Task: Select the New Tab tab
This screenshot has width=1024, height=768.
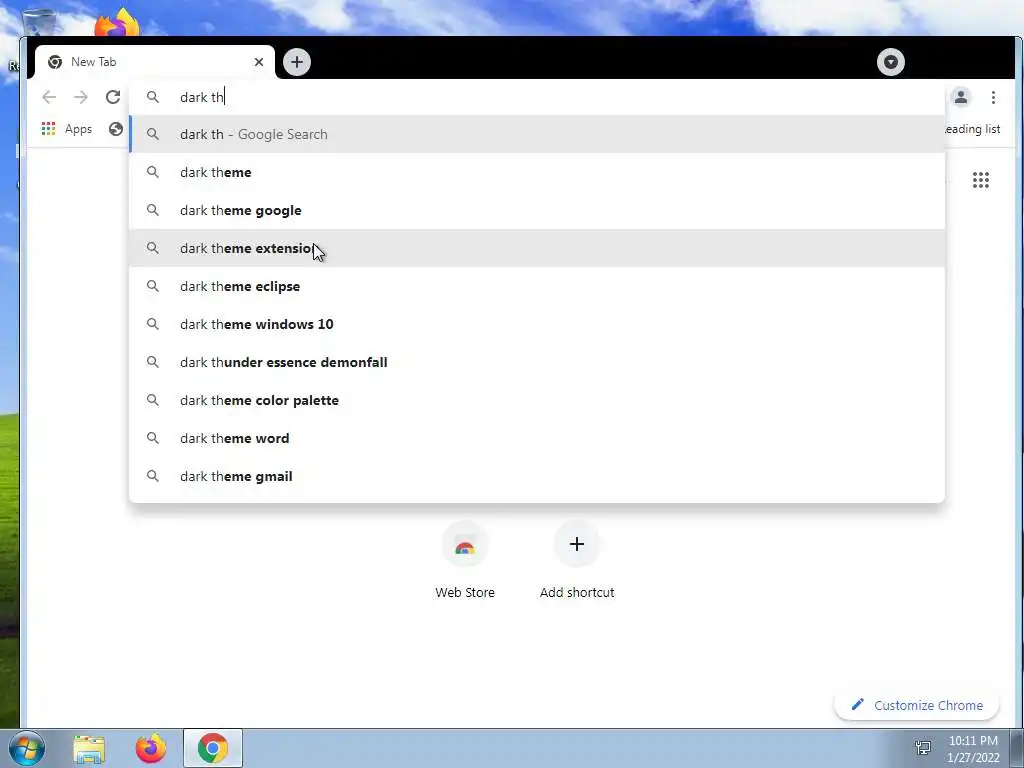Action: pos(155,62)
